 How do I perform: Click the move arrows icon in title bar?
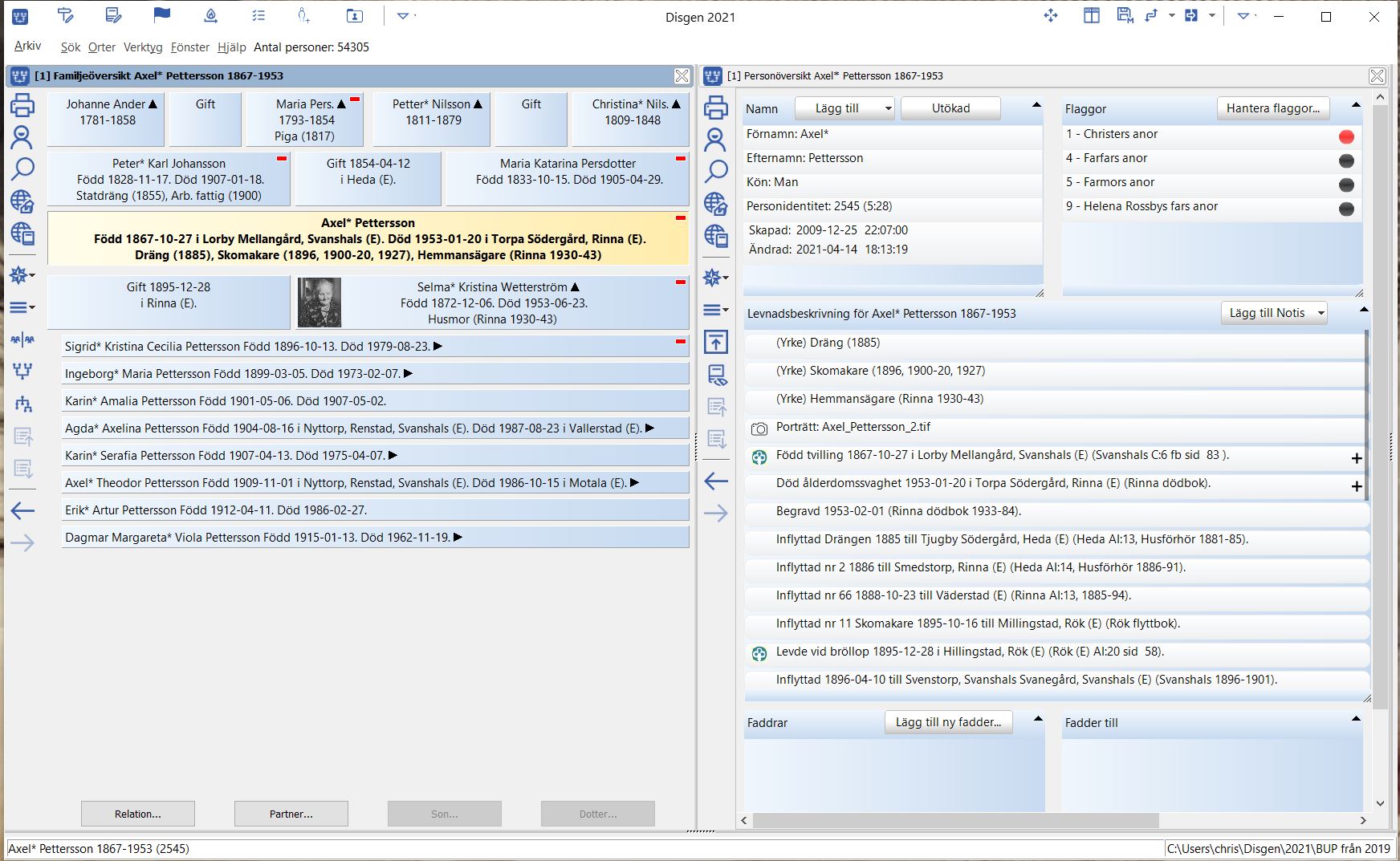click(1051, 15)
